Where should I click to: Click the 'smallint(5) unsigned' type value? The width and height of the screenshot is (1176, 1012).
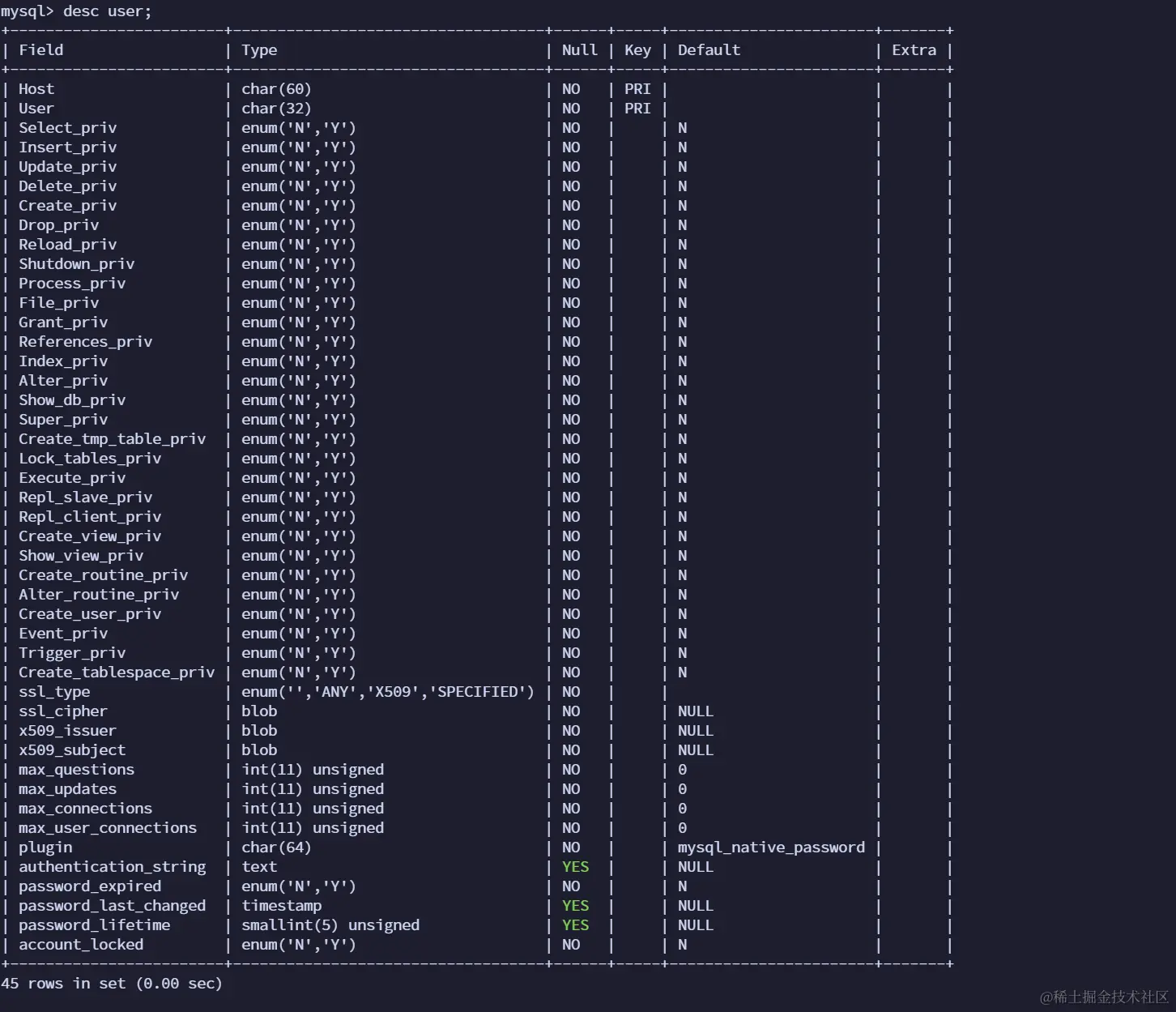coord(330,925)
